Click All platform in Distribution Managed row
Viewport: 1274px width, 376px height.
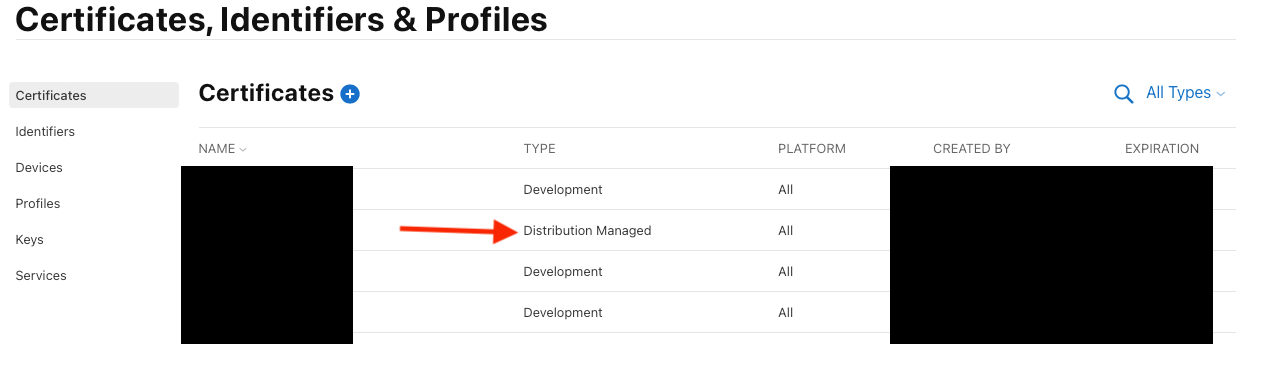pos(785,231)
